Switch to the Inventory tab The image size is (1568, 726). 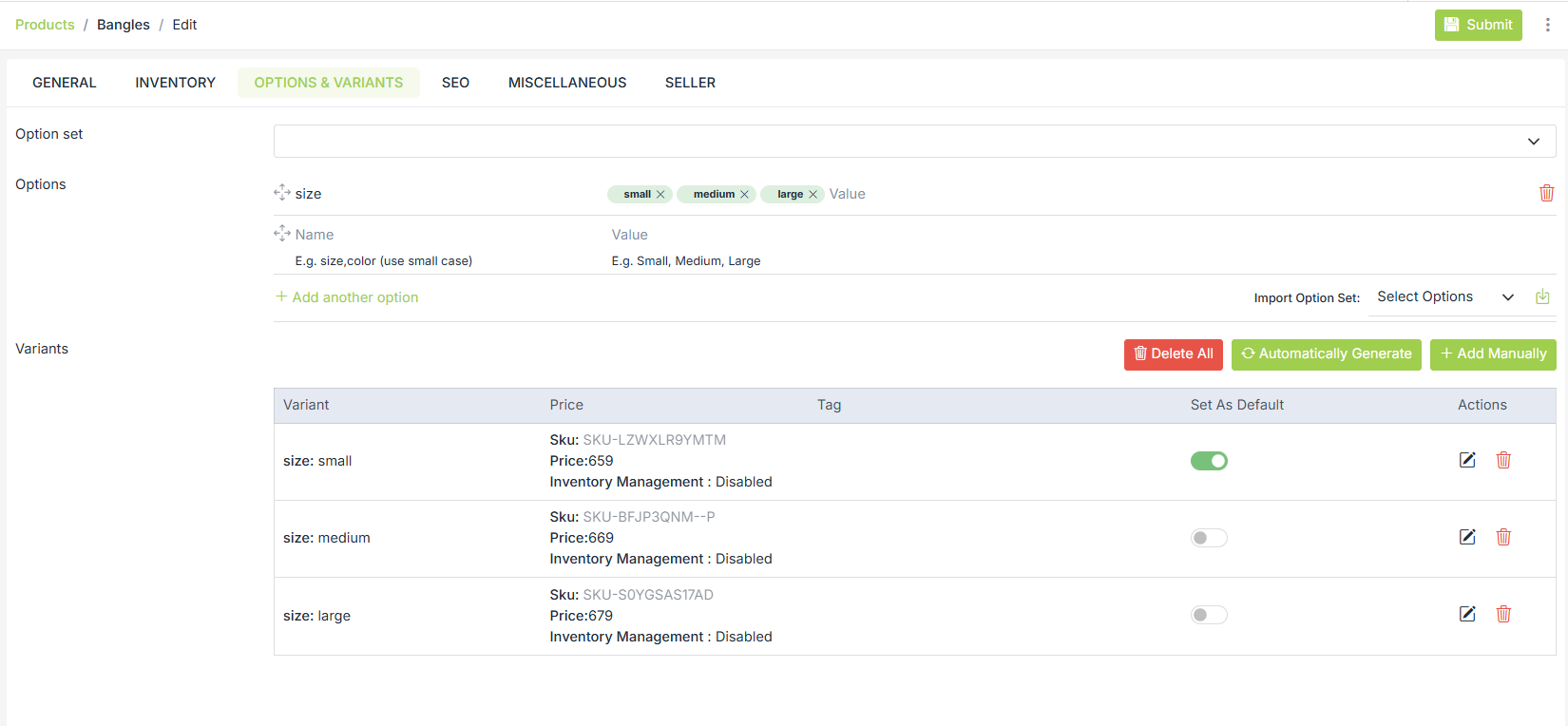(175, 83)
